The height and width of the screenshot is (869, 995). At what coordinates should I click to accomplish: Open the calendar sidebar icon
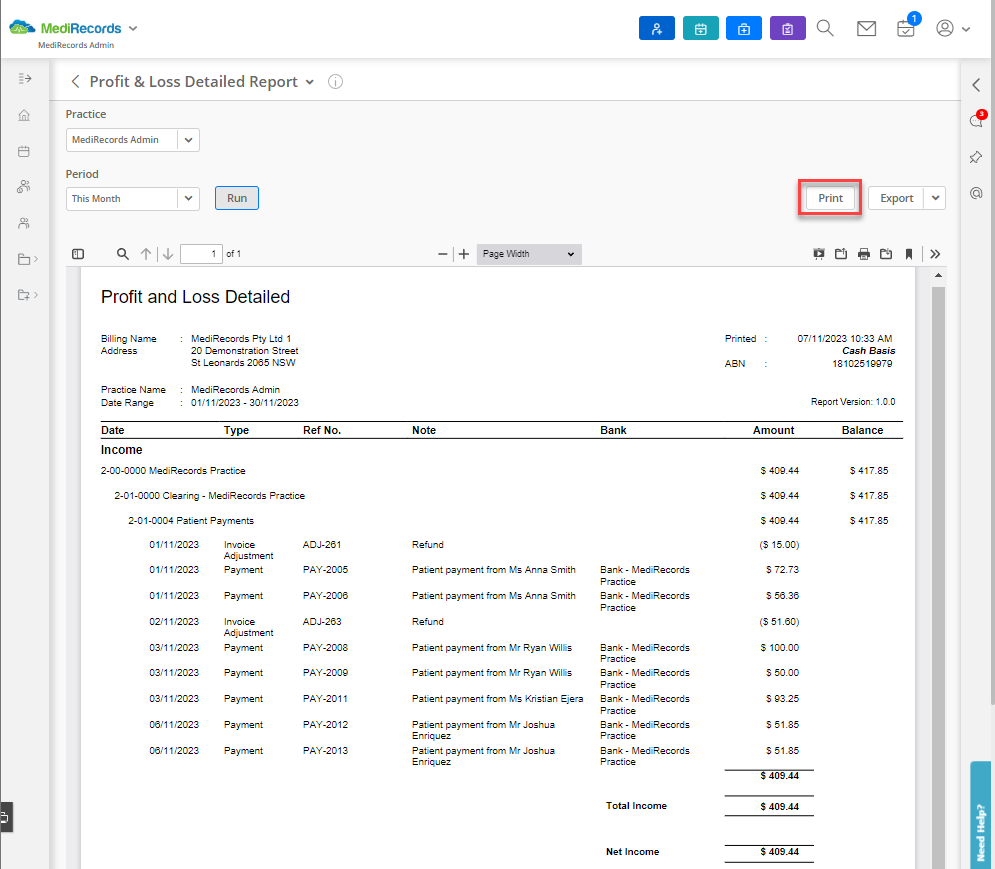[24, 151]
